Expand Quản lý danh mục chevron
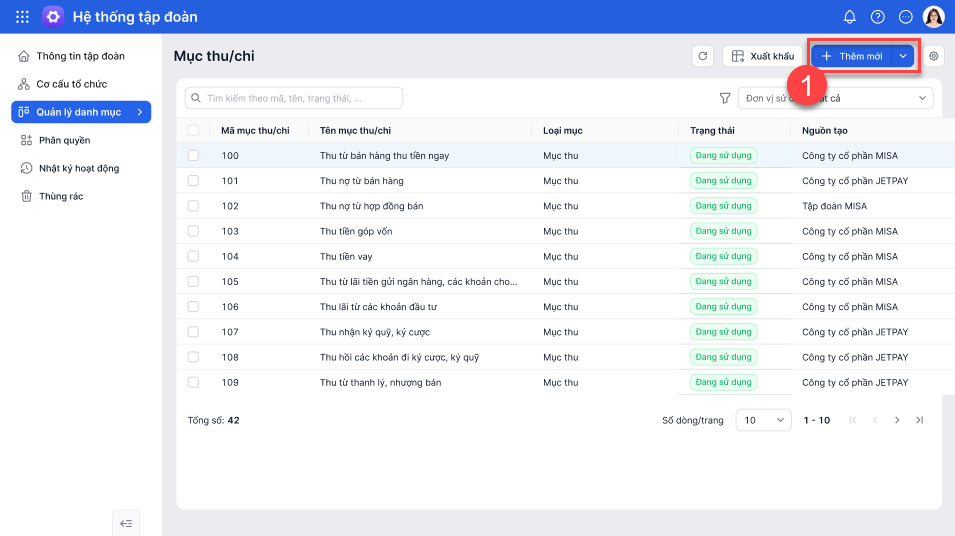 pyautogui.click(x=140, y=112)
